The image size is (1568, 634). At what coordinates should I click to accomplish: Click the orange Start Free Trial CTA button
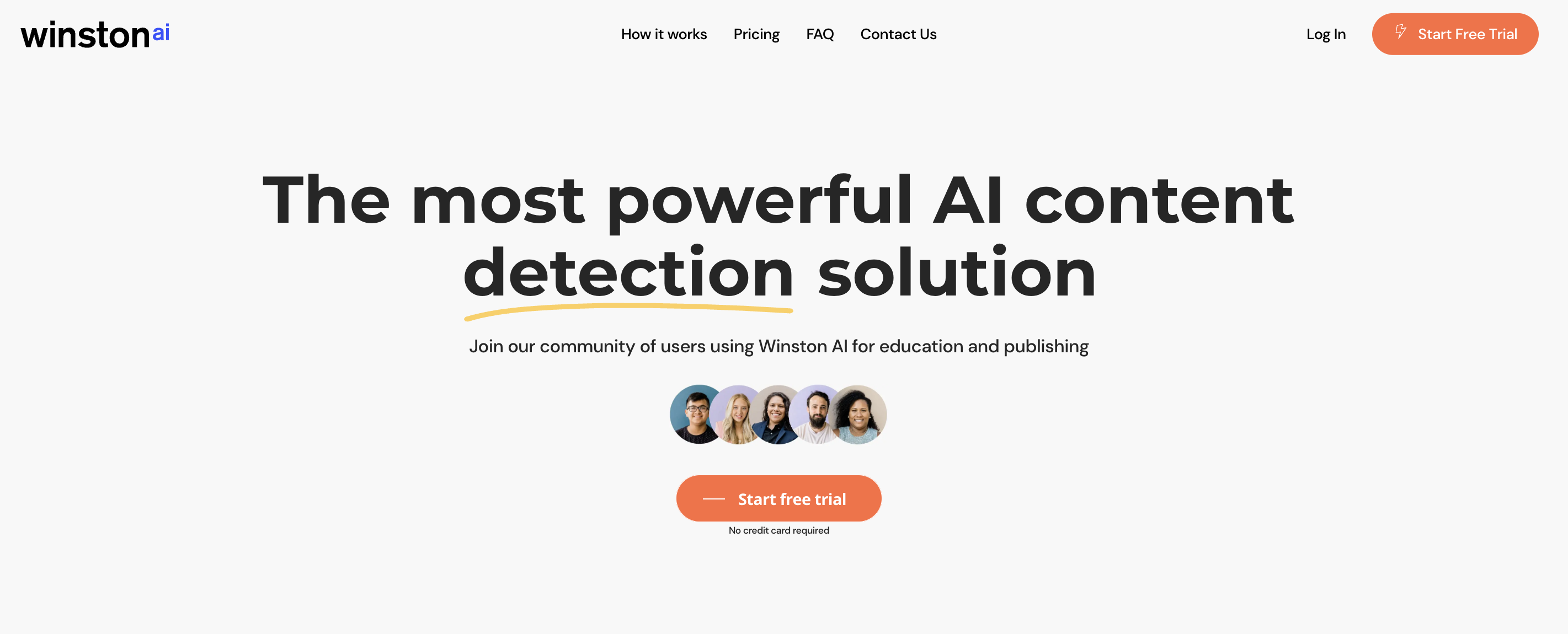[1455, 34]
